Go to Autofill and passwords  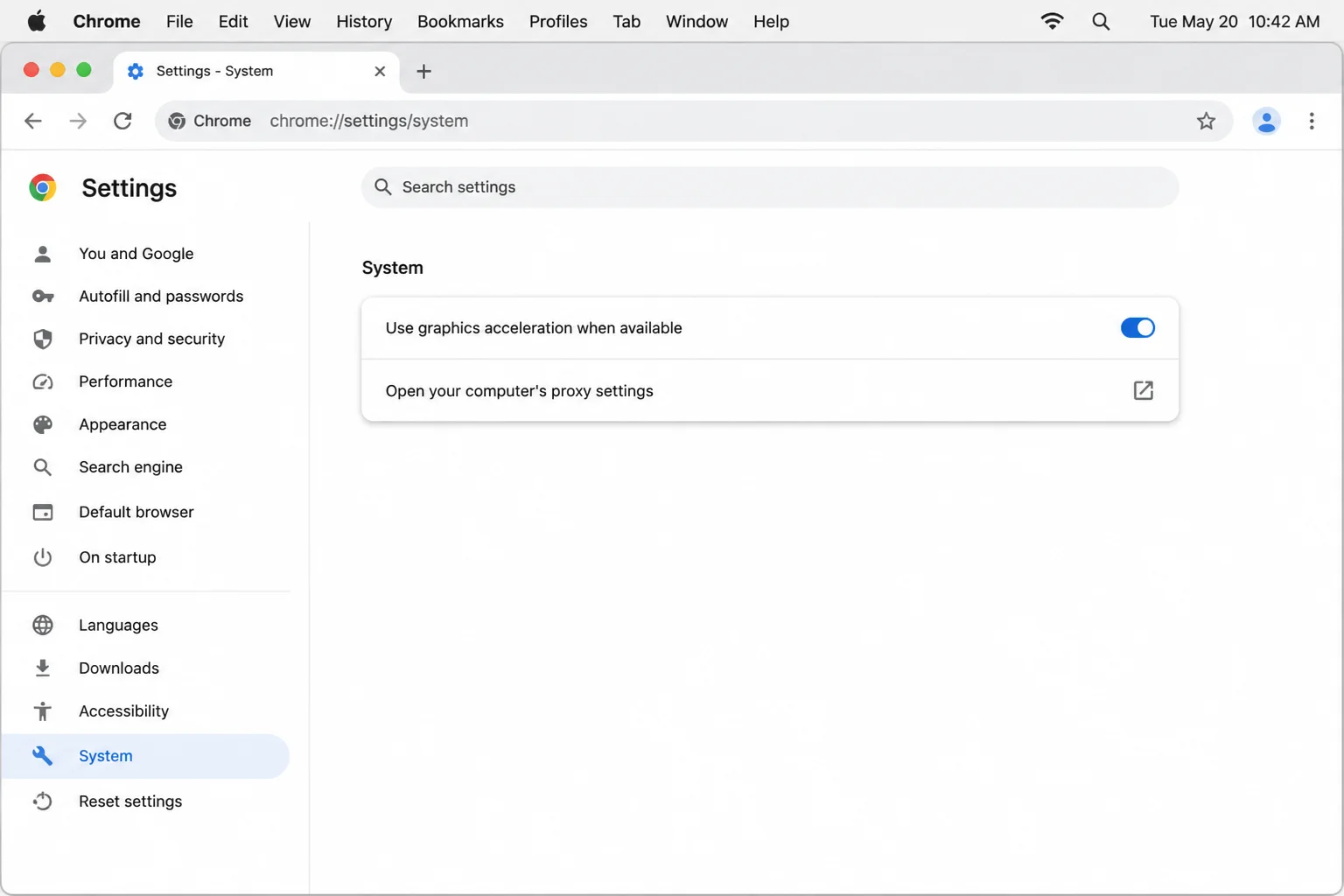click(145, 297)
